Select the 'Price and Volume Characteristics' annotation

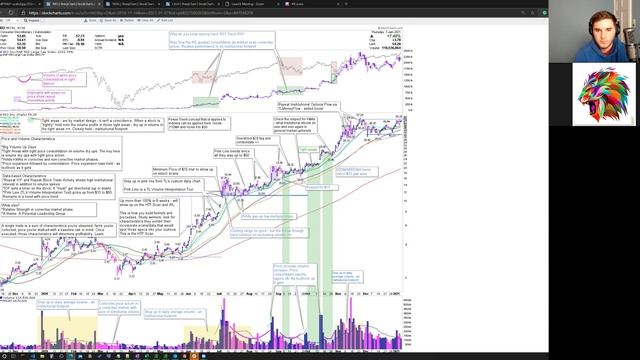pyautogui.click(x=61, y=153)
